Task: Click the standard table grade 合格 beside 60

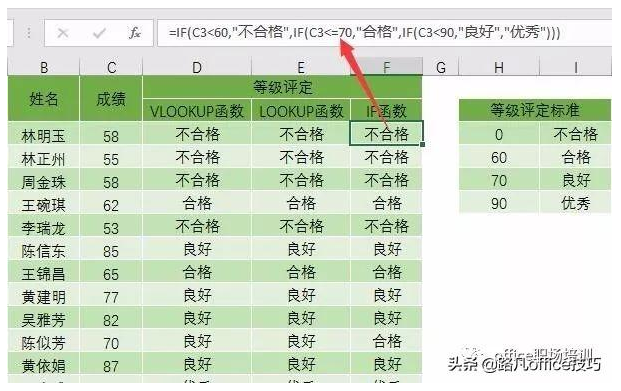Action: coord(575,157)
